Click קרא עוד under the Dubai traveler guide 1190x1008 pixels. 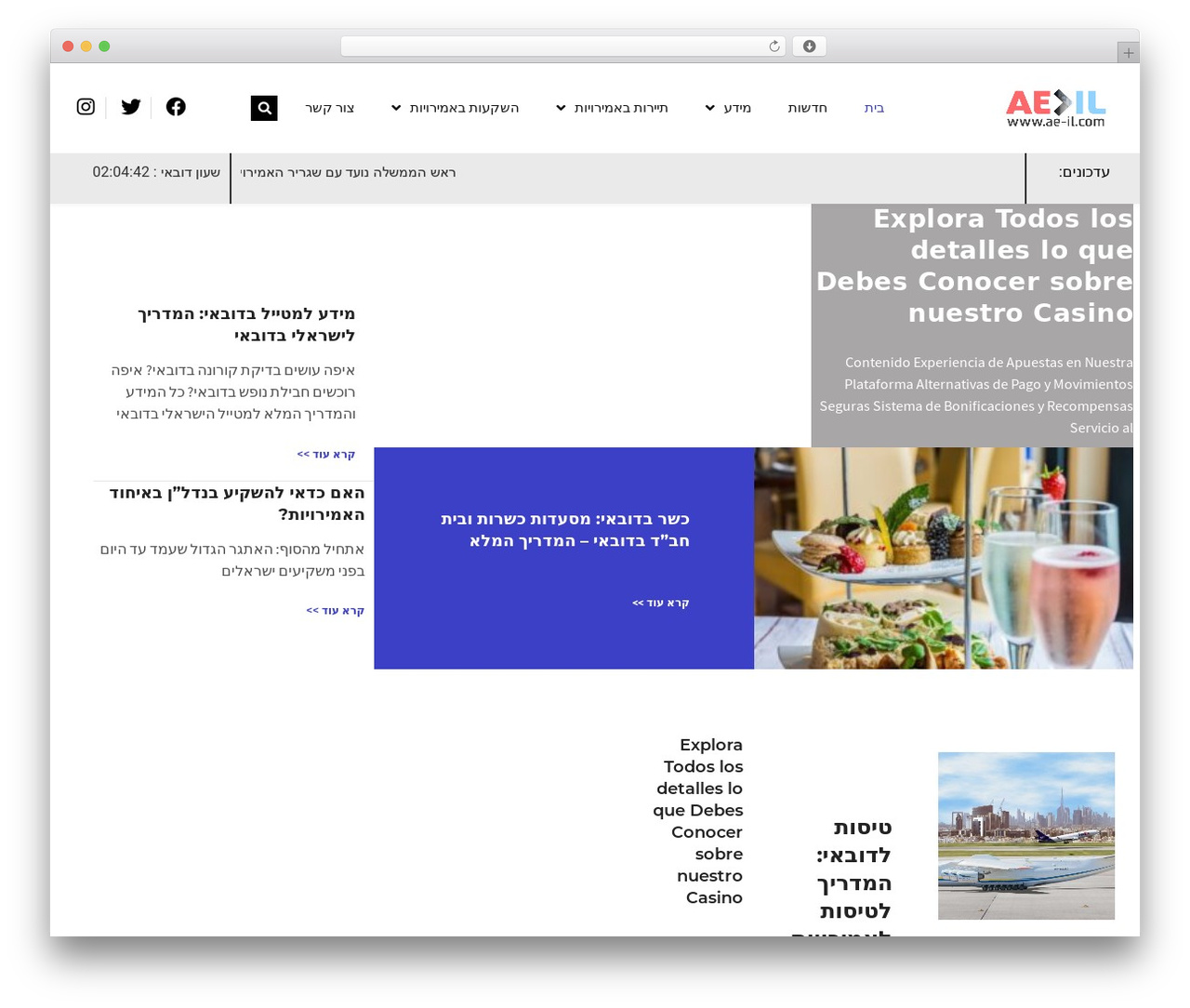coord(326,454)
